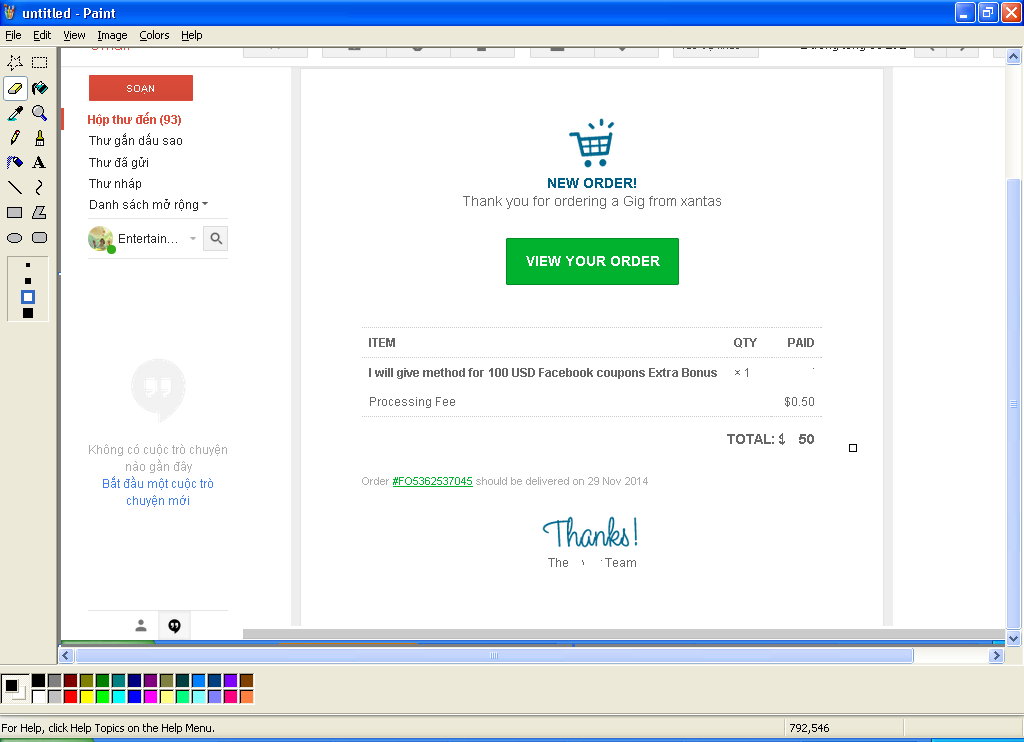Select the Curve tool
The image size is (1024, 742).
pos(40,188)
